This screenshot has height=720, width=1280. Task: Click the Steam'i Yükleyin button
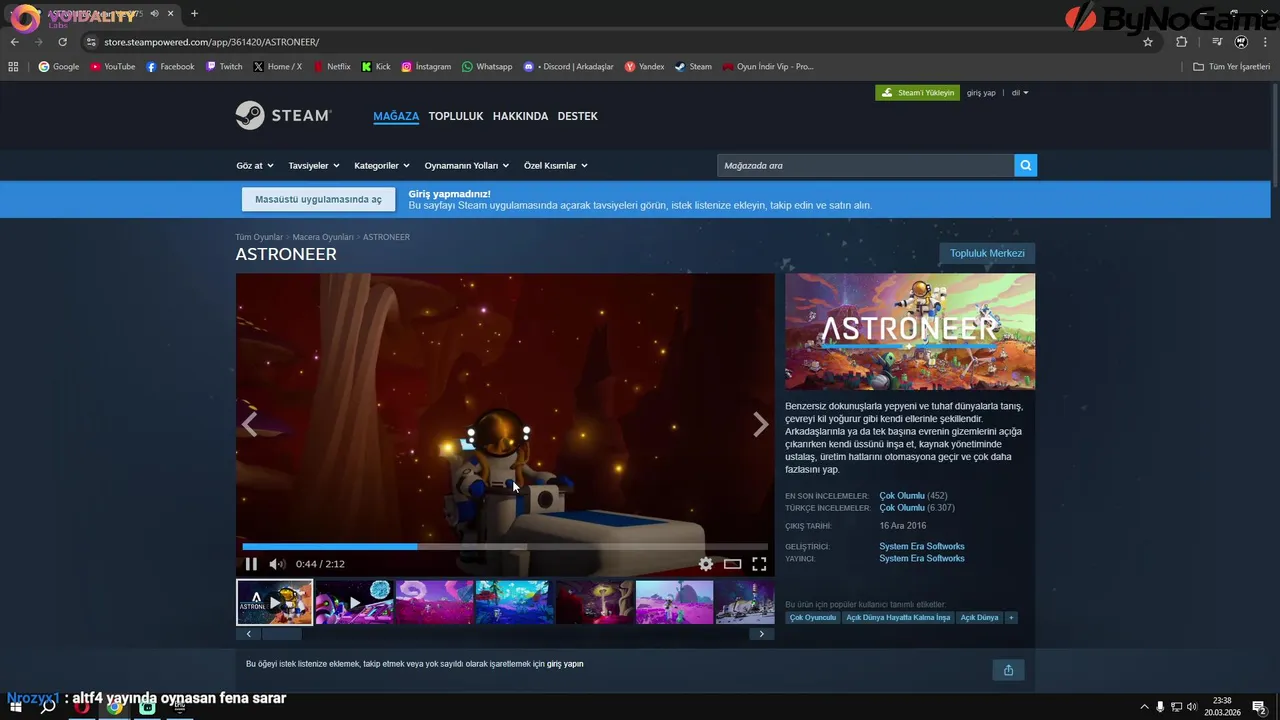click(x=918, y=93)
